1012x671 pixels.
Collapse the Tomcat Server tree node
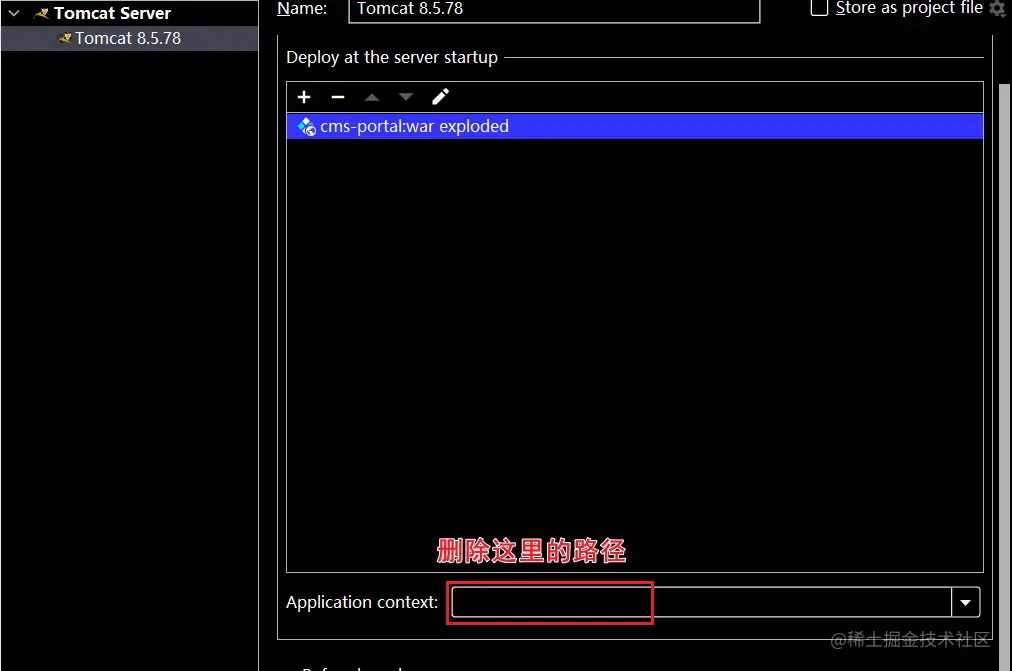pyautogui.click(x=14, y=13)
